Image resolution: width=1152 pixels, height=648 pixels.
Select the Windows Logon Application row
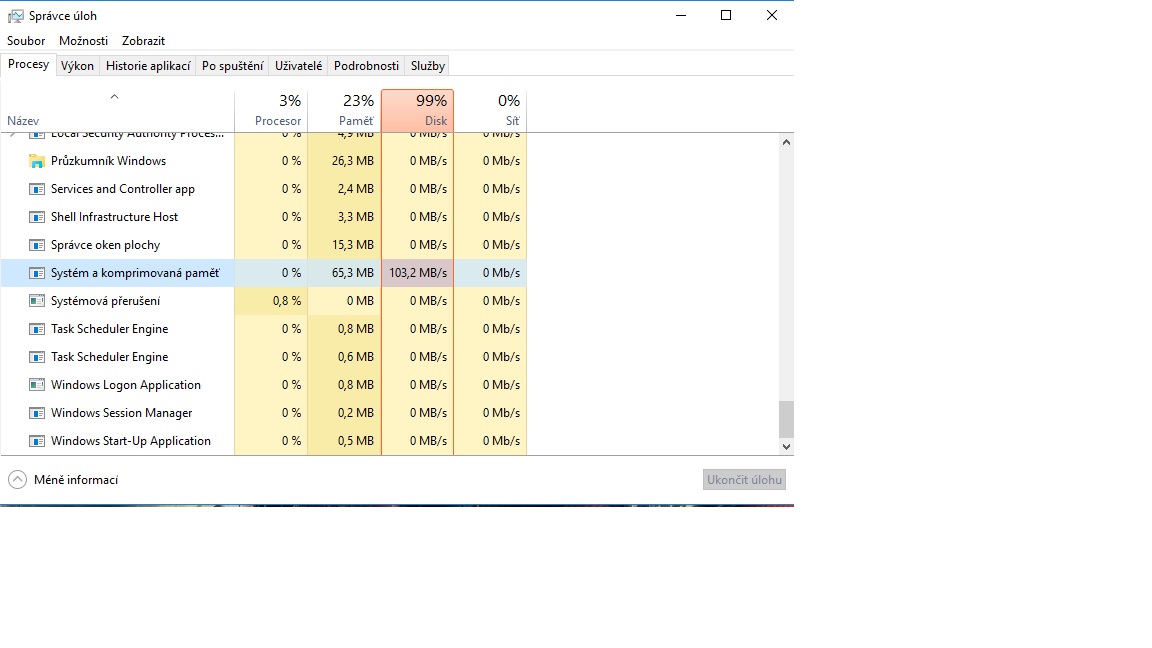click(x=264, y=385)
